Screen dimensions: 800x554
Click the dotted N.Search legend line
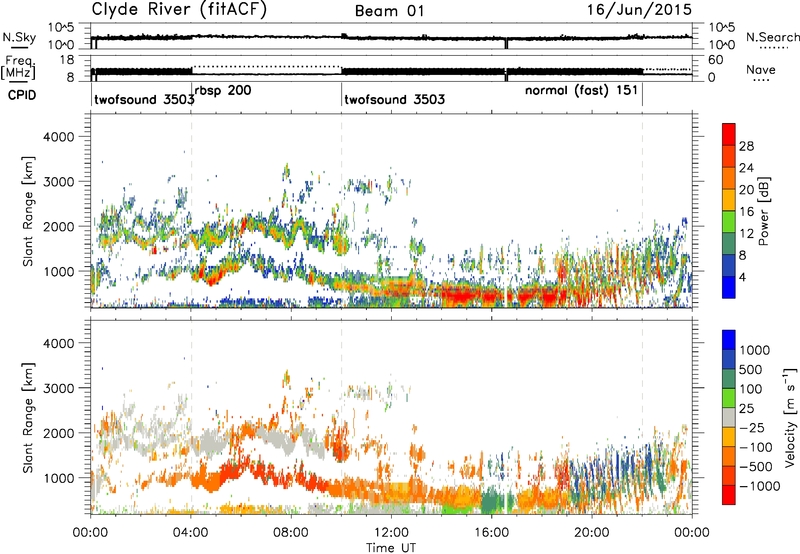[773, 48]
